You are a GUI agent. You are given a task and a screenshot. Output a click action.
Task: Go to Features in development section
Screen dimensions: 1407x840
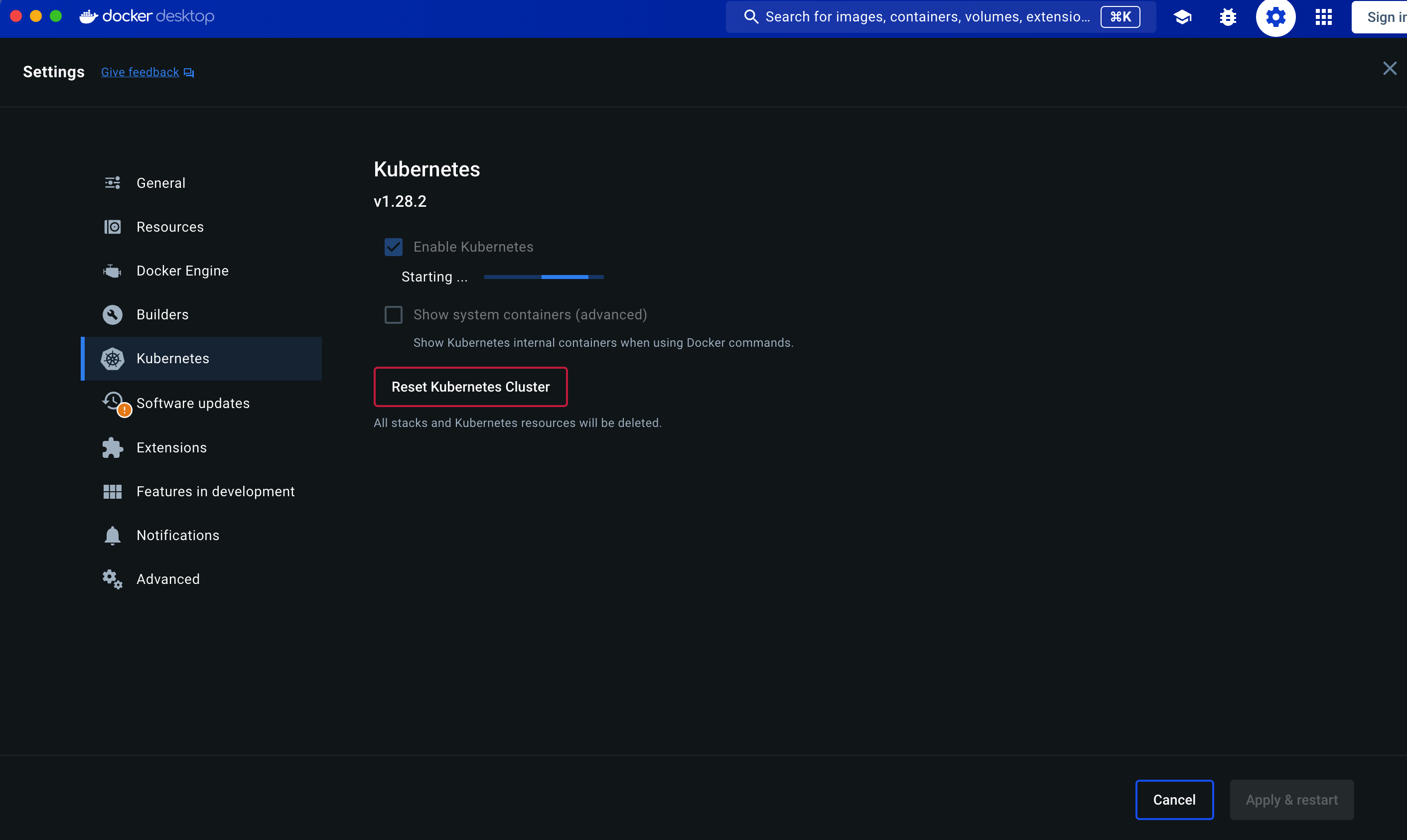pyautogui.click(x=215, y=491)
